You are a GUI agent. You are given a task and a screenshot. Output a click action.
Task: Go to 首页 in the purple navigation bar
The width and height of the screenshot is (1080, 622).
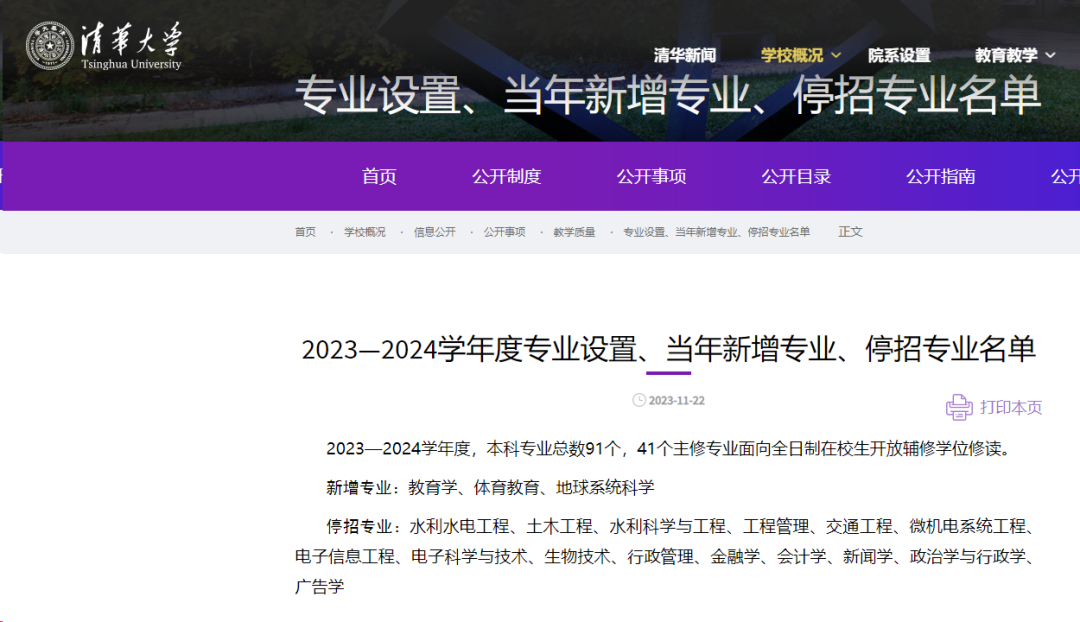click(379, 176)
